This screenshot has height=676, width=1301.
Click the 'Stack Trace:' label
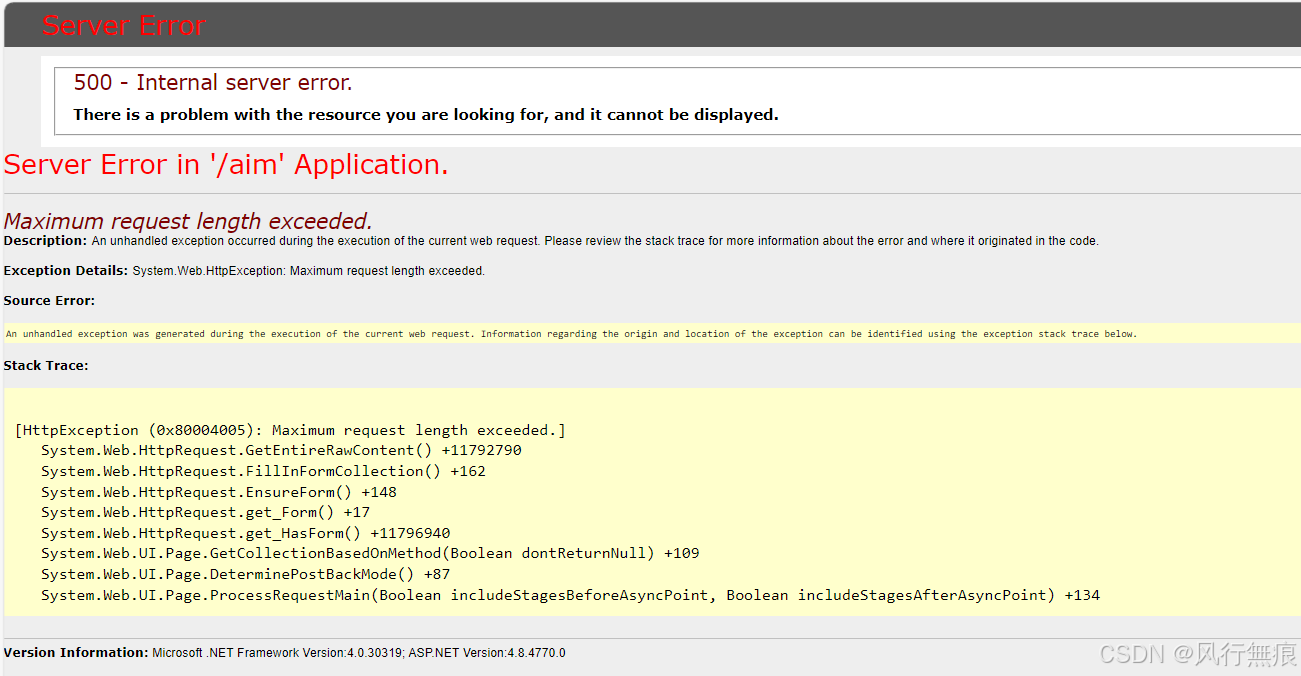click(46, 366)
